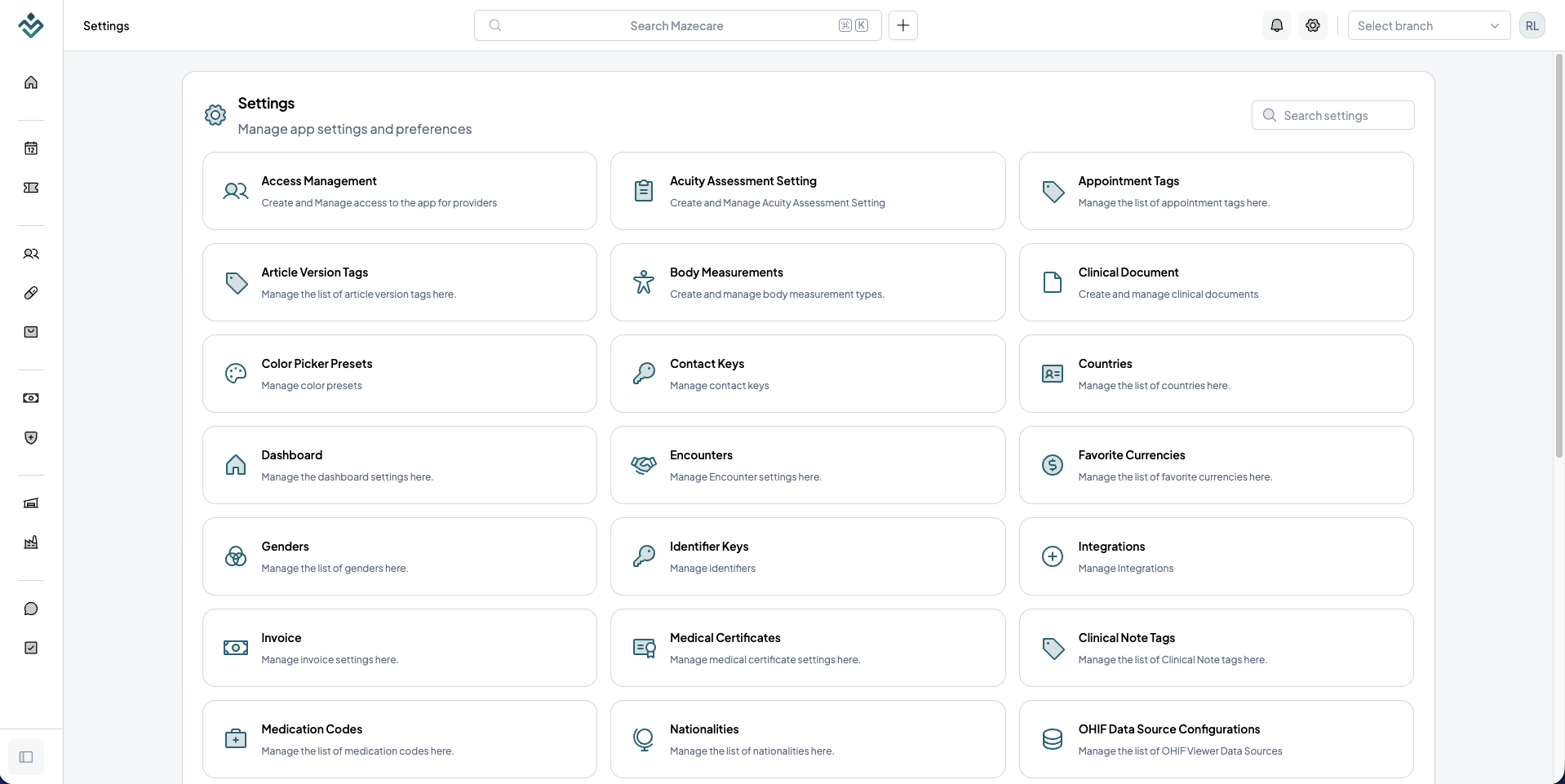Screen dimensions: 1565x784
Task: Click the plus quick-create button
Action: (x=903, y=25)
